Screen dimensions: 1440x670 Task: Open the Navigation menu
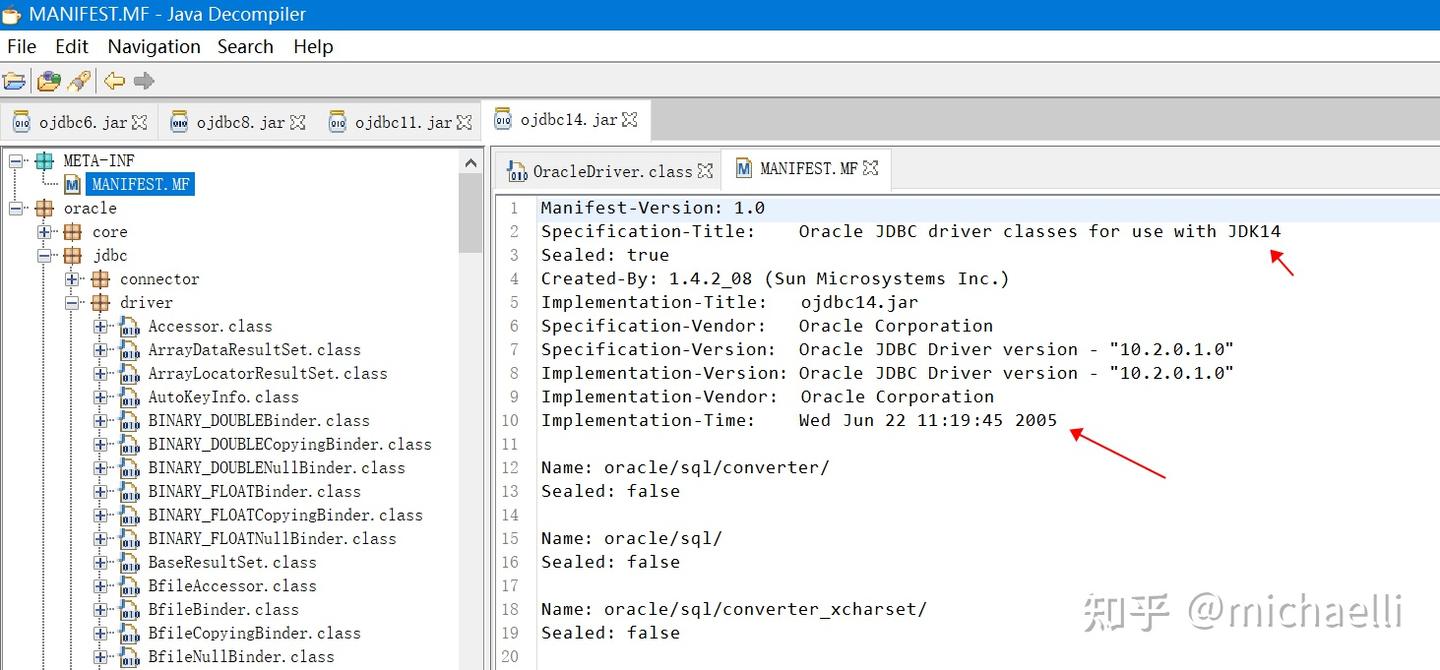click(x=153, y=46)
